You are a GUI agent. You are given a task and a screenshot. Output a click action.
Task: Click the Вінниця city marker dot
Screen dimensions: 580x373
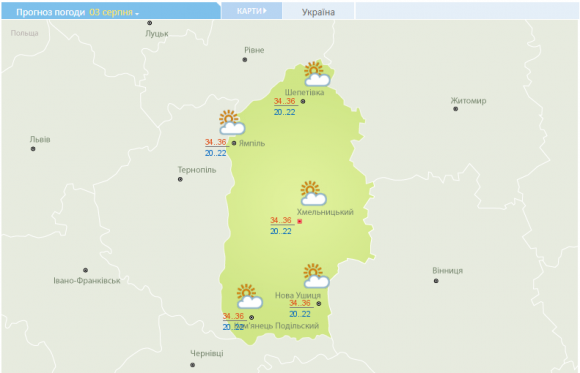(436, 281)
